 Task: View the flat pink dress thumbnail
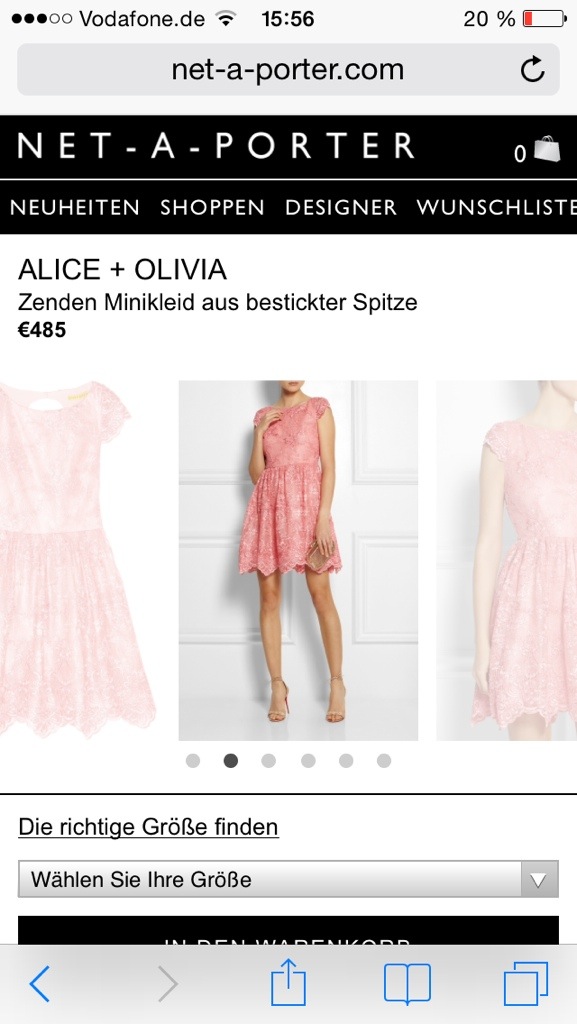[x=77, y=560]
